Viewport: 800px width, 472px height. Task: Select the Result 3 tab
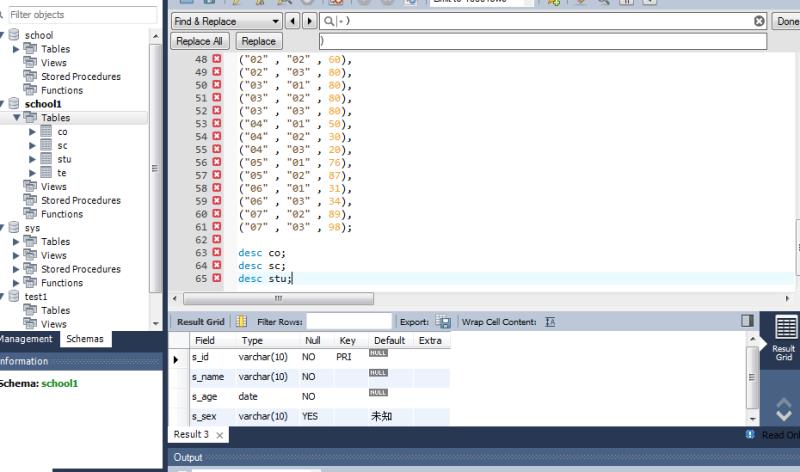pos(191,434)
